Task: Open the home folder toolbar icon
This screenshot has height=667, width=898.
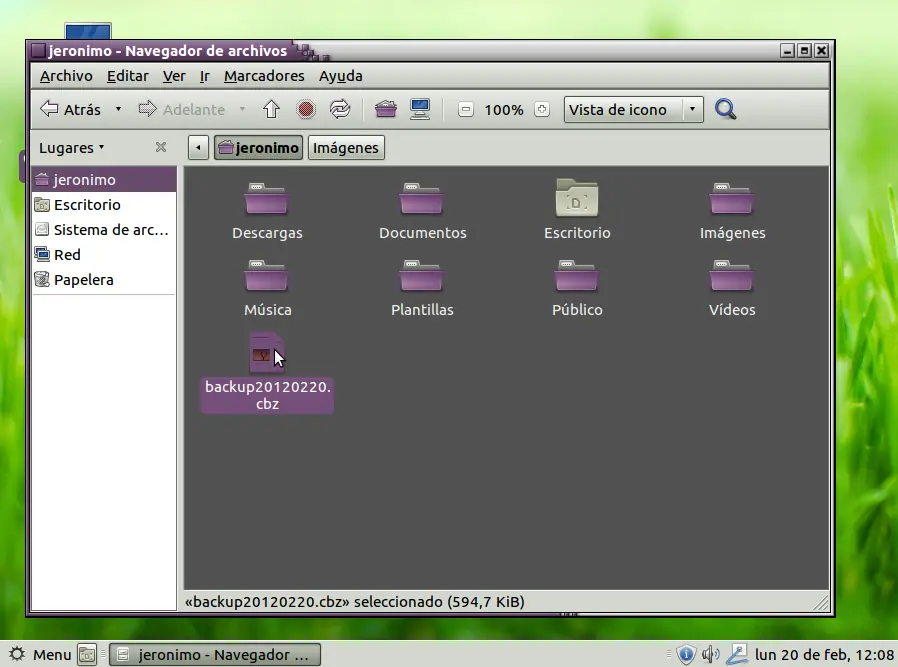Action: 385,109
